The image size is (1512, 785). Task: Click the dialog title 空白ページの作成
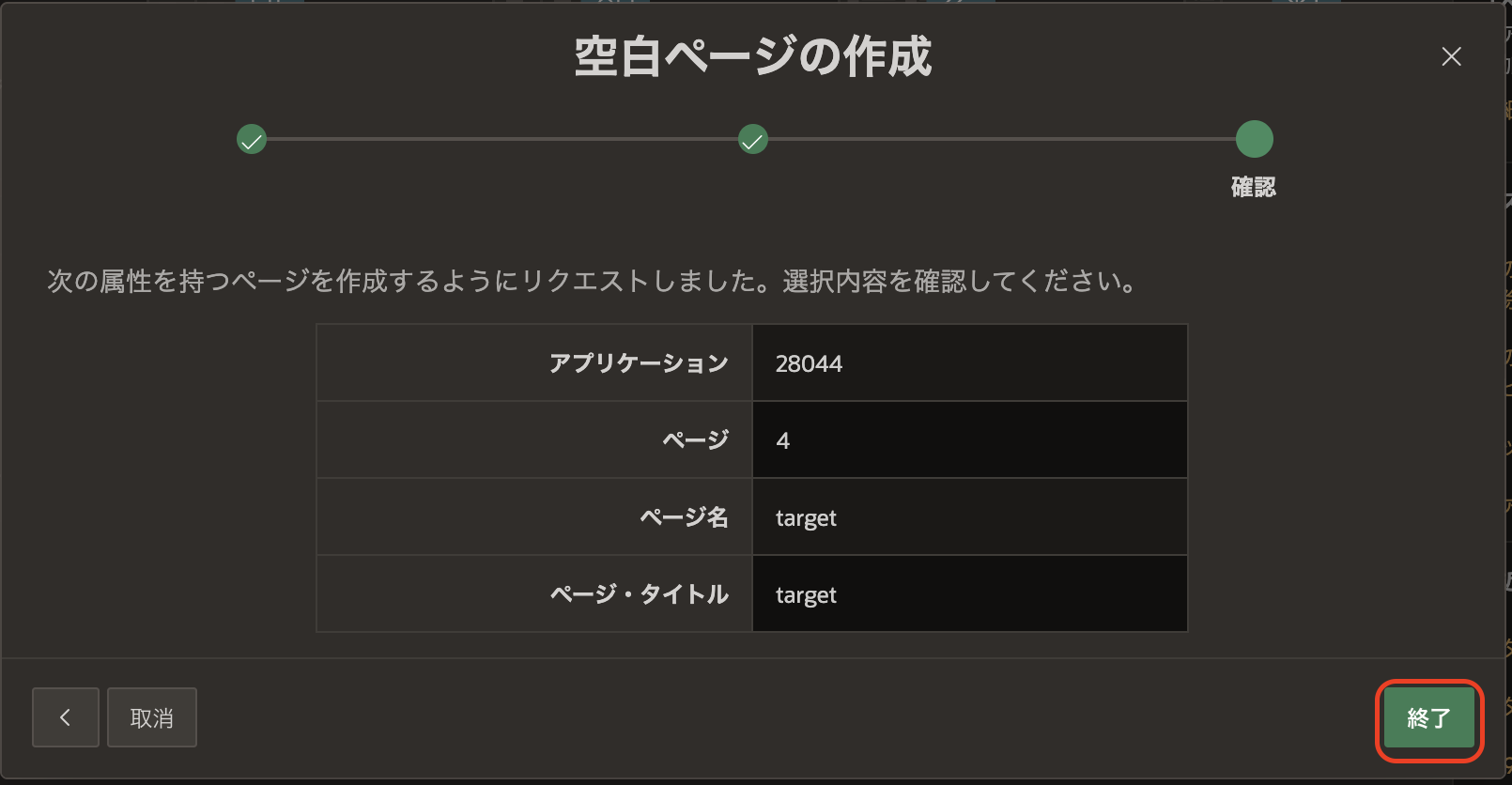pyautogui.click(x=753, y=56)
